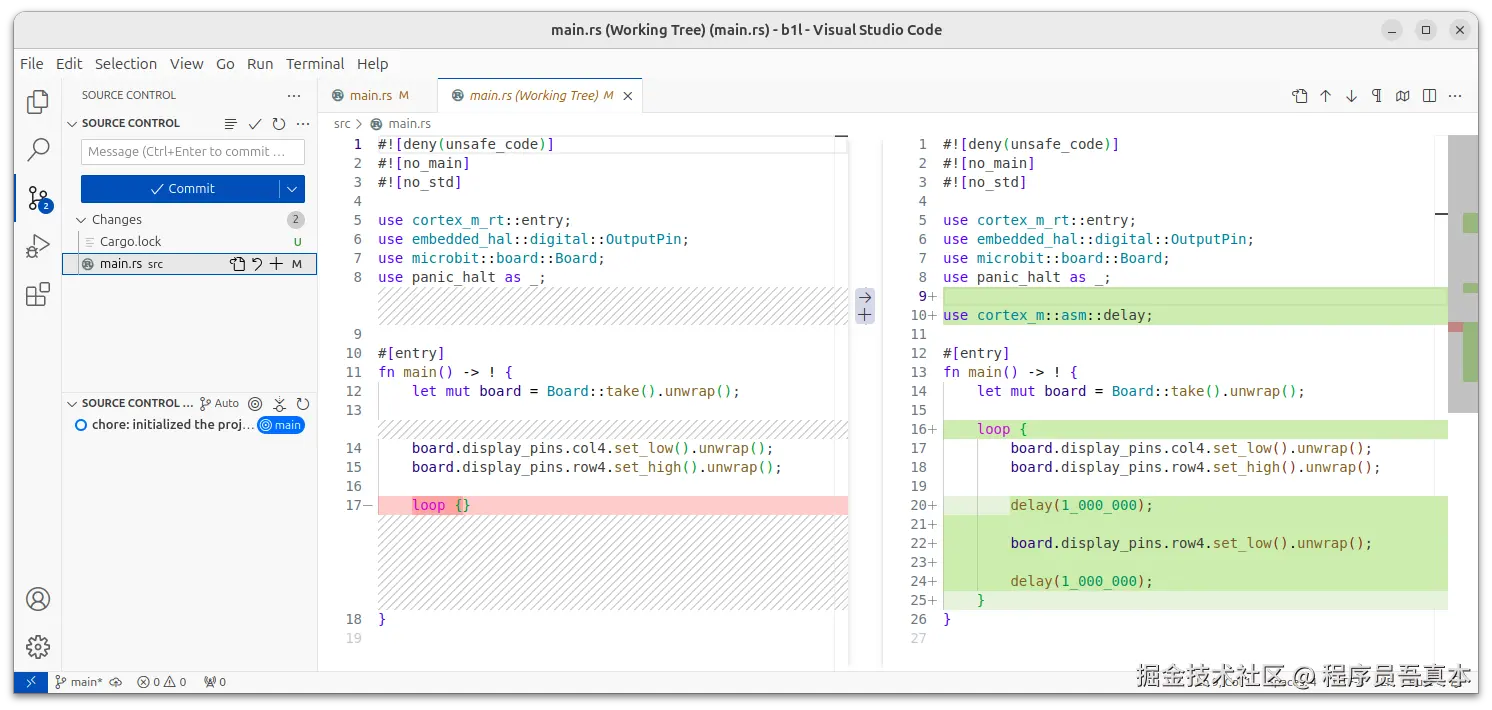
Task: Open the Accounts menu icon
Action: tap(38, 599)
